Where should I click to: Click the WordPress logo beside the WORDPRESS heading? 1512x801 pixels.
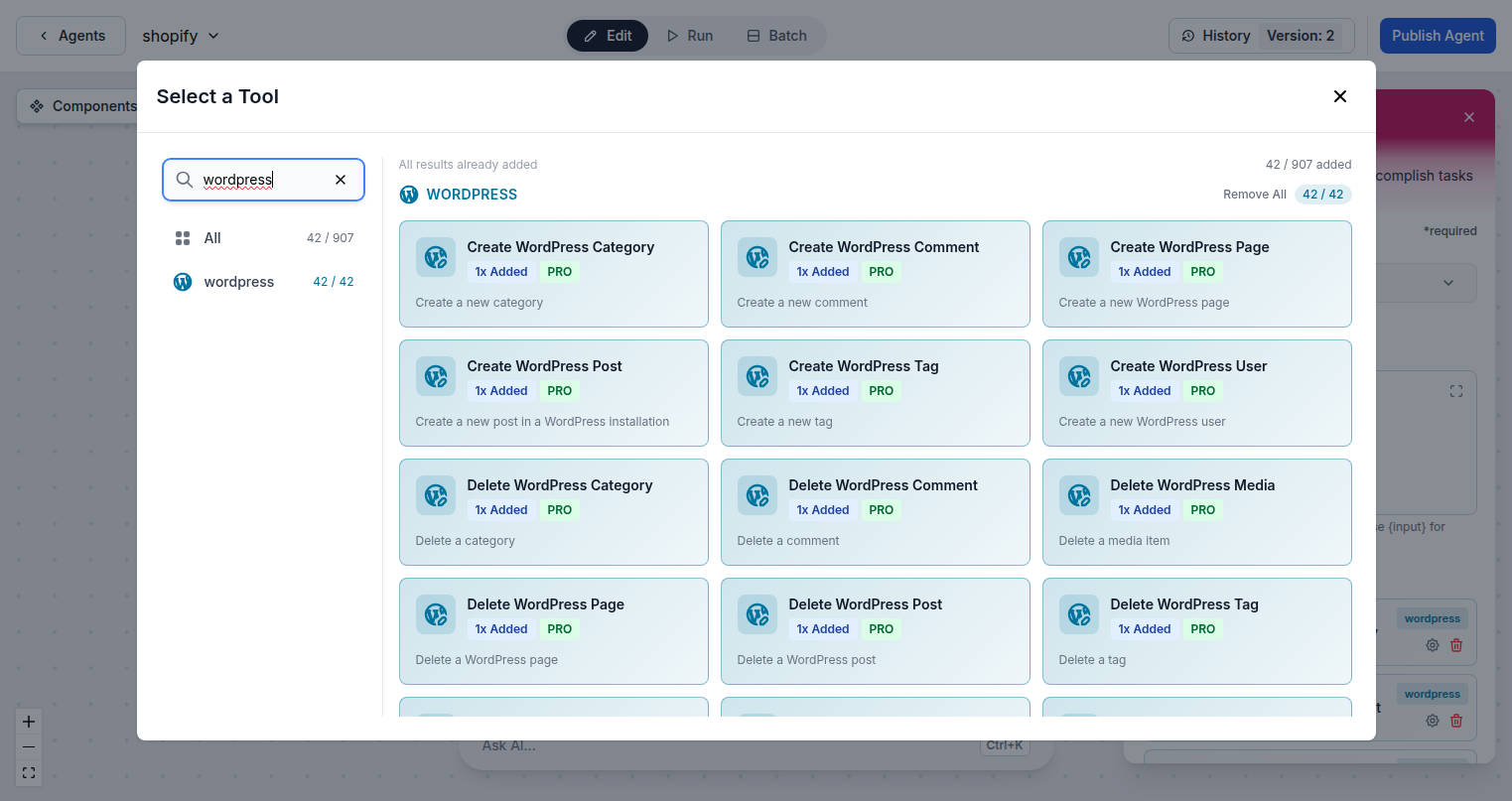click(x=409, y=194)
